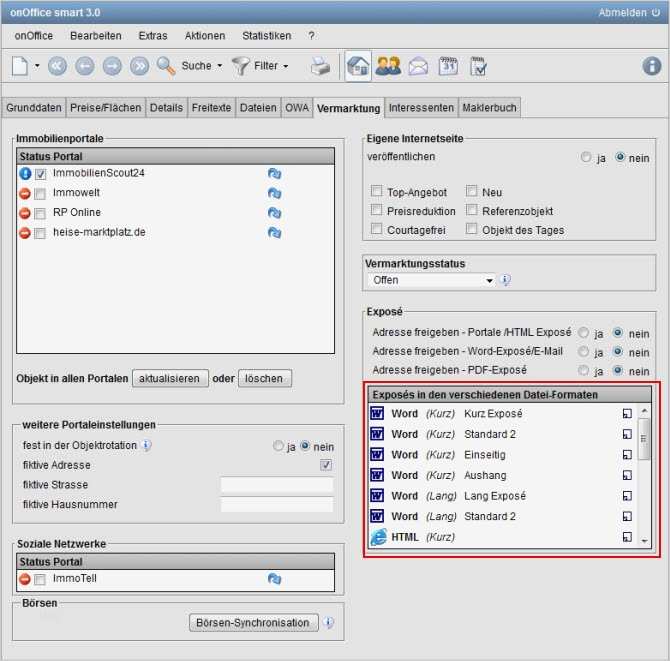Switch to the Maklerbuch tab
The image size is (670, 661).
coord(489,108)
